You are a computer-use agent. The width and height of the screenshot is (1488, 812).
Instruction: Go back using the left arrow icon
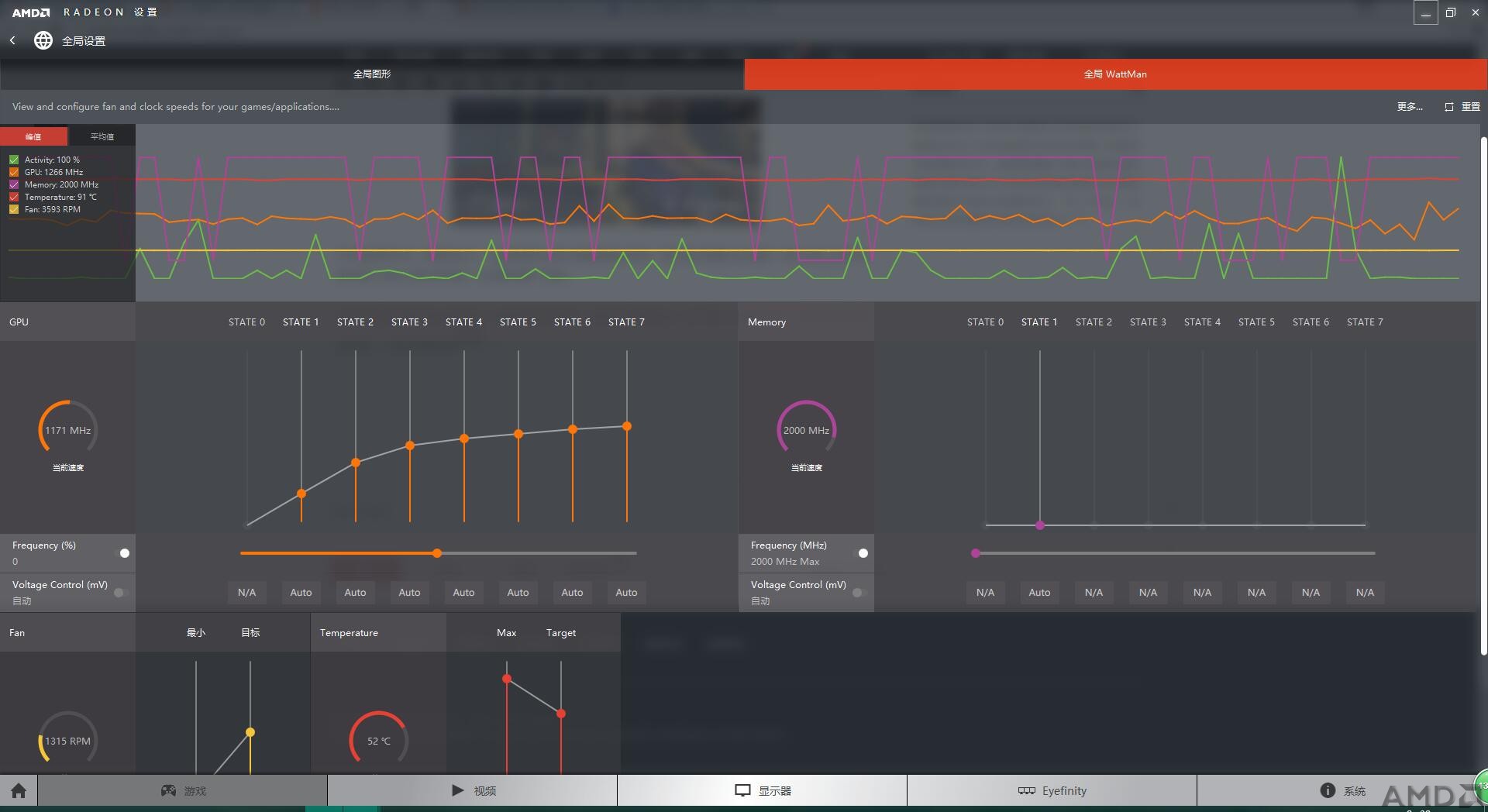[12, 40]
